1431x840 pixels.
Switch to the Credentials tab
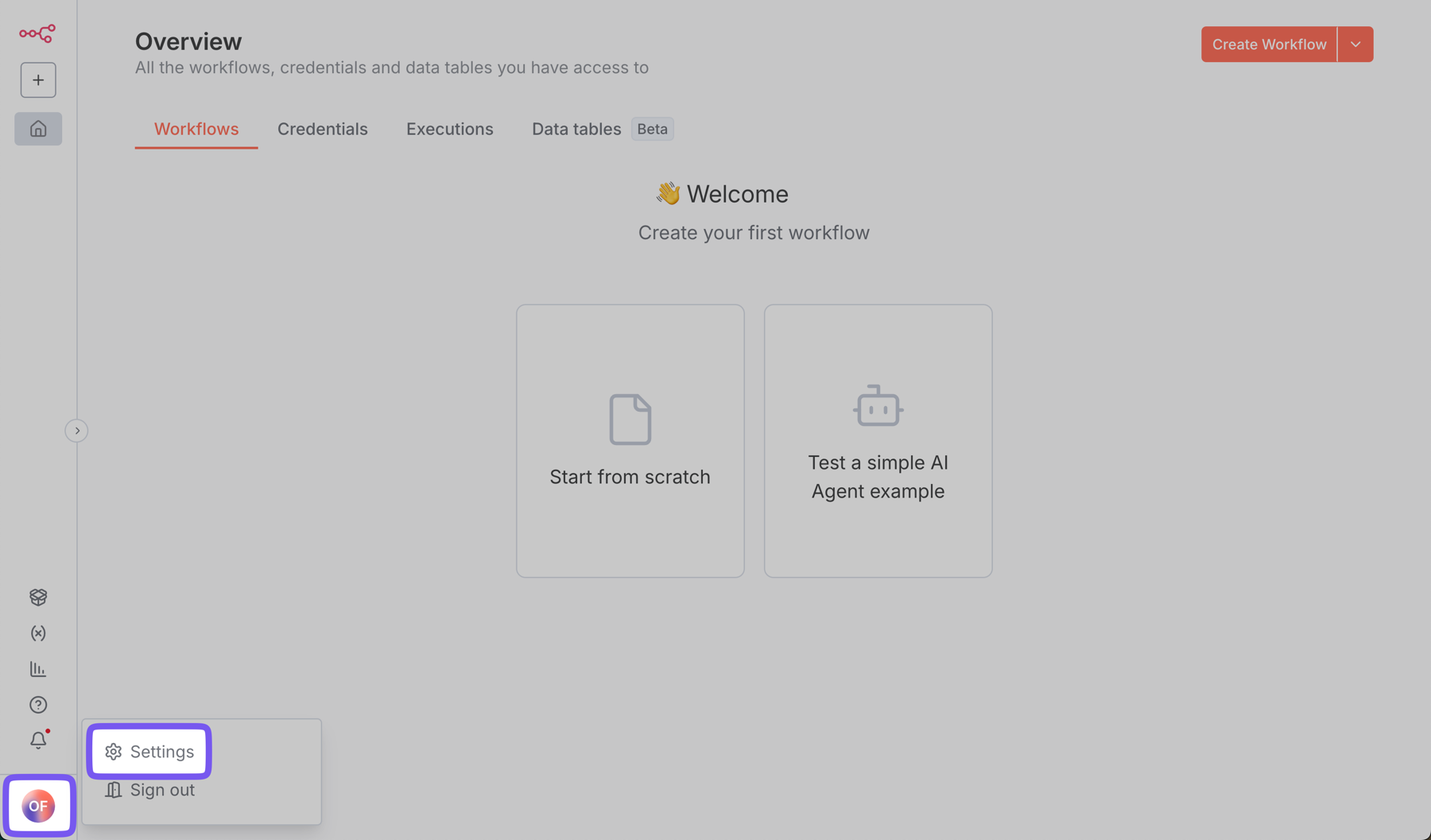(x=322, y=130)
